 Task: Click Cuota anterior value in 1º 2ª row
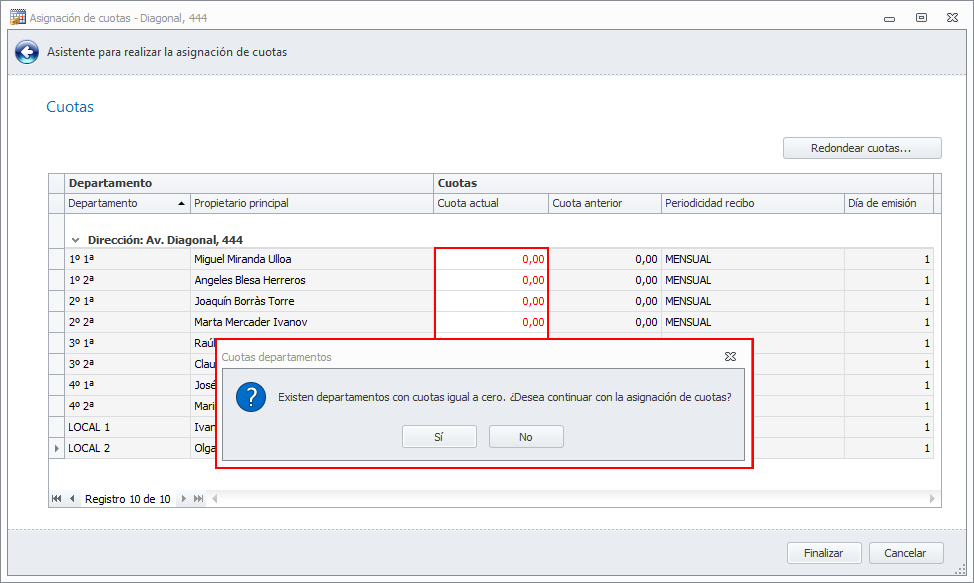click(x=605, y=281)
